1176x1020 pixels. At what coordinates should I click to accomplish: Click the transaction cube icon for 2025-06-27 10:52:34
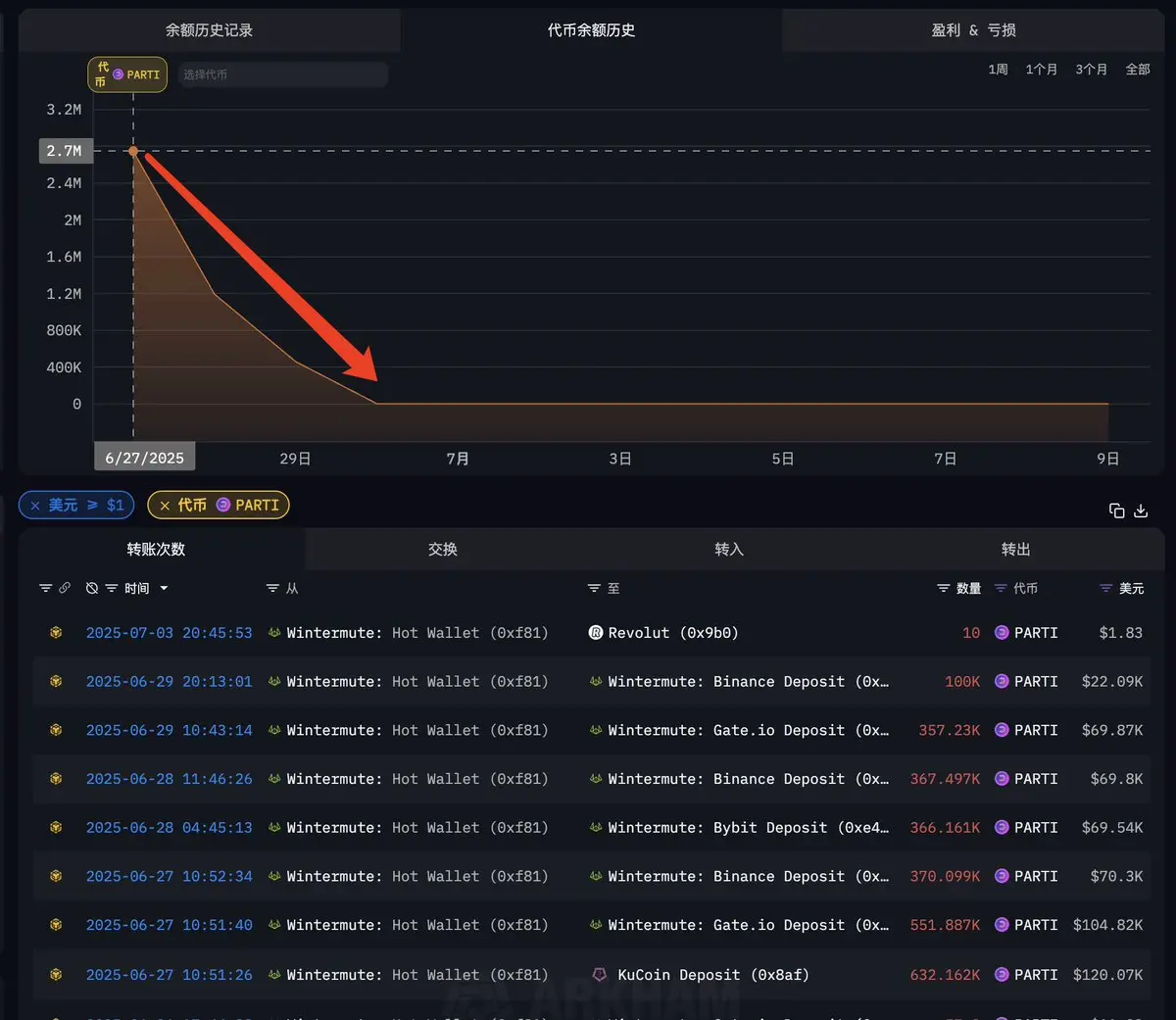56,876
